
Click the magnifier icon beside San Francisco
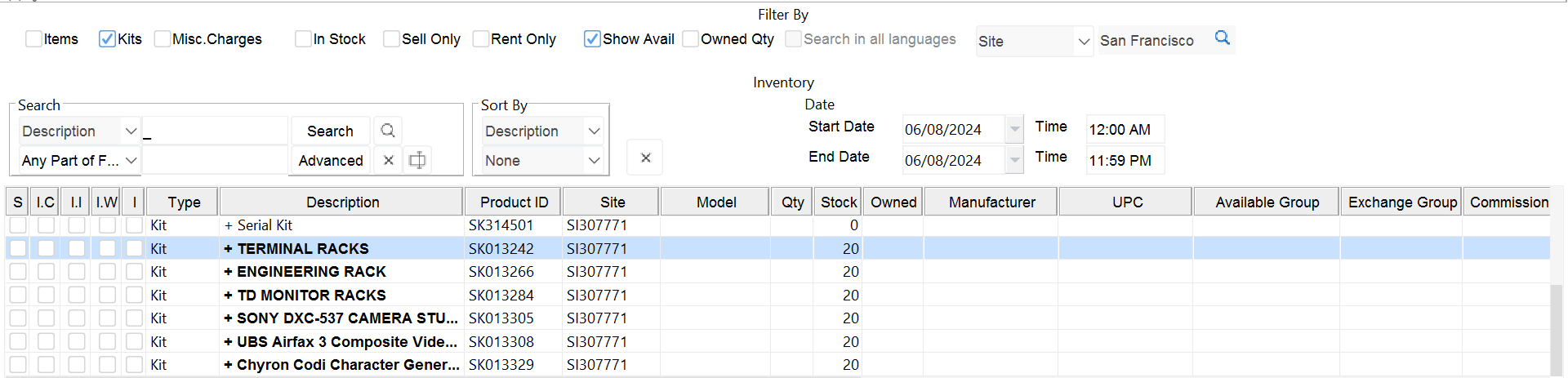1222,38
